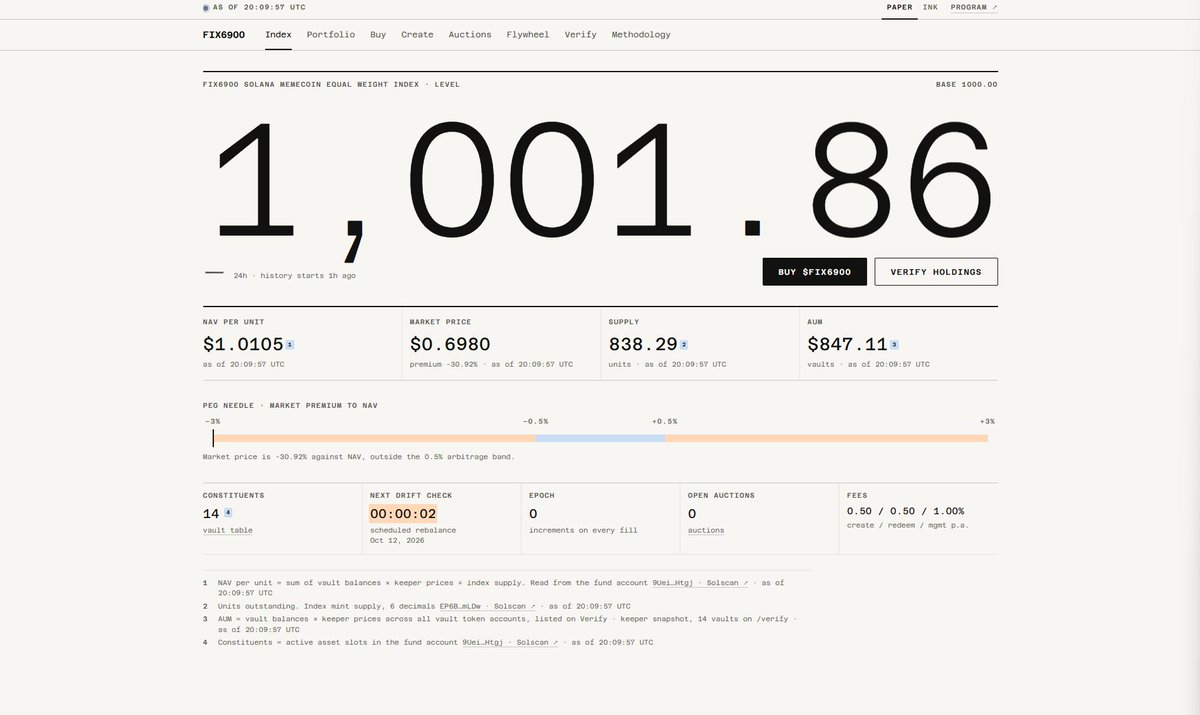Click the Epoch value 0
Image resolution: width=1200 pixels, height=715 pixels.
(533, 514)
